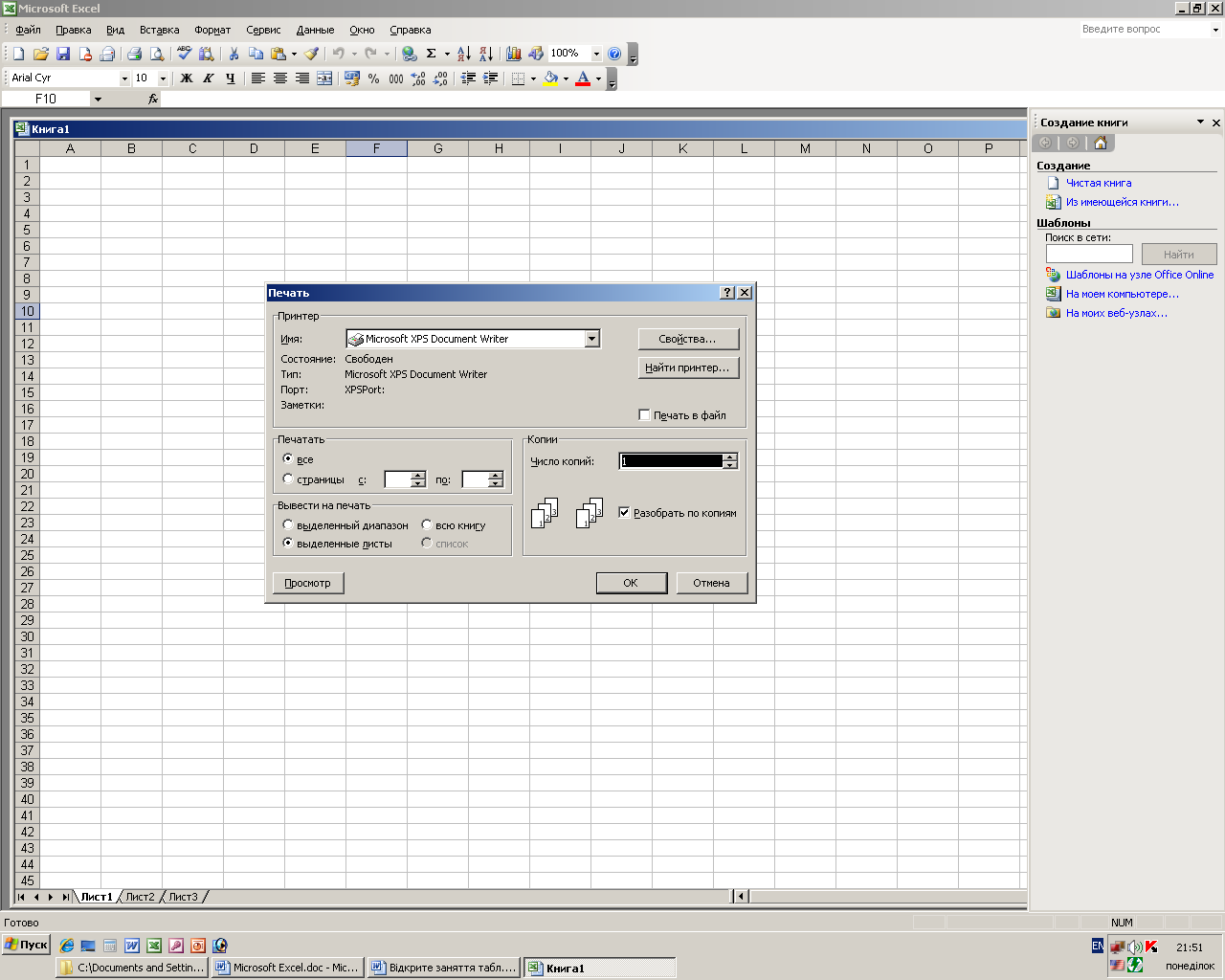
Task: Select 'выделенные листы' radio button
Action: coord(288,543)
